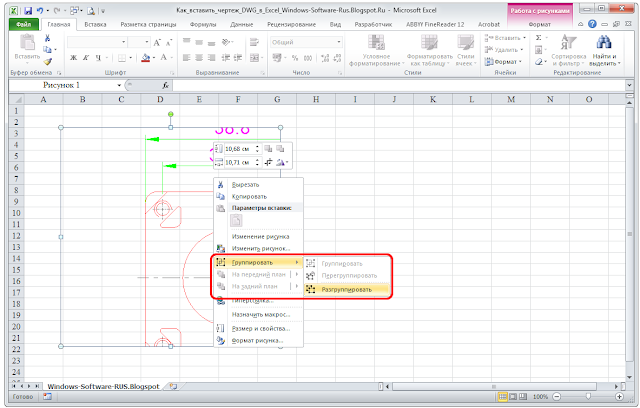Click the Excel Help question mark icon
The width and height of the screenshot is (640, 408).
point(592,24)
